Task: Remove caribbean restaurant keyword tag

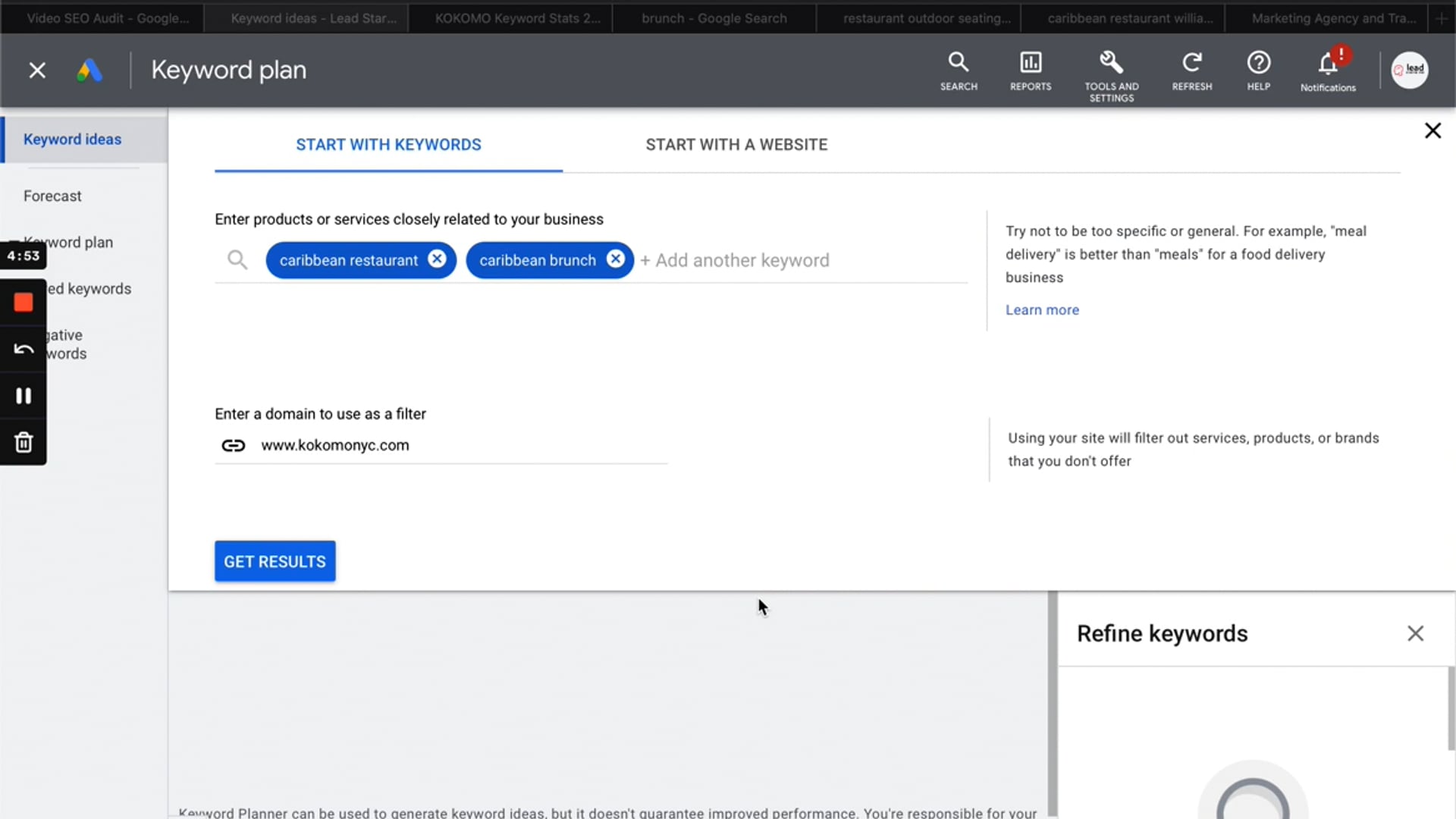Action: pos(437,260)
